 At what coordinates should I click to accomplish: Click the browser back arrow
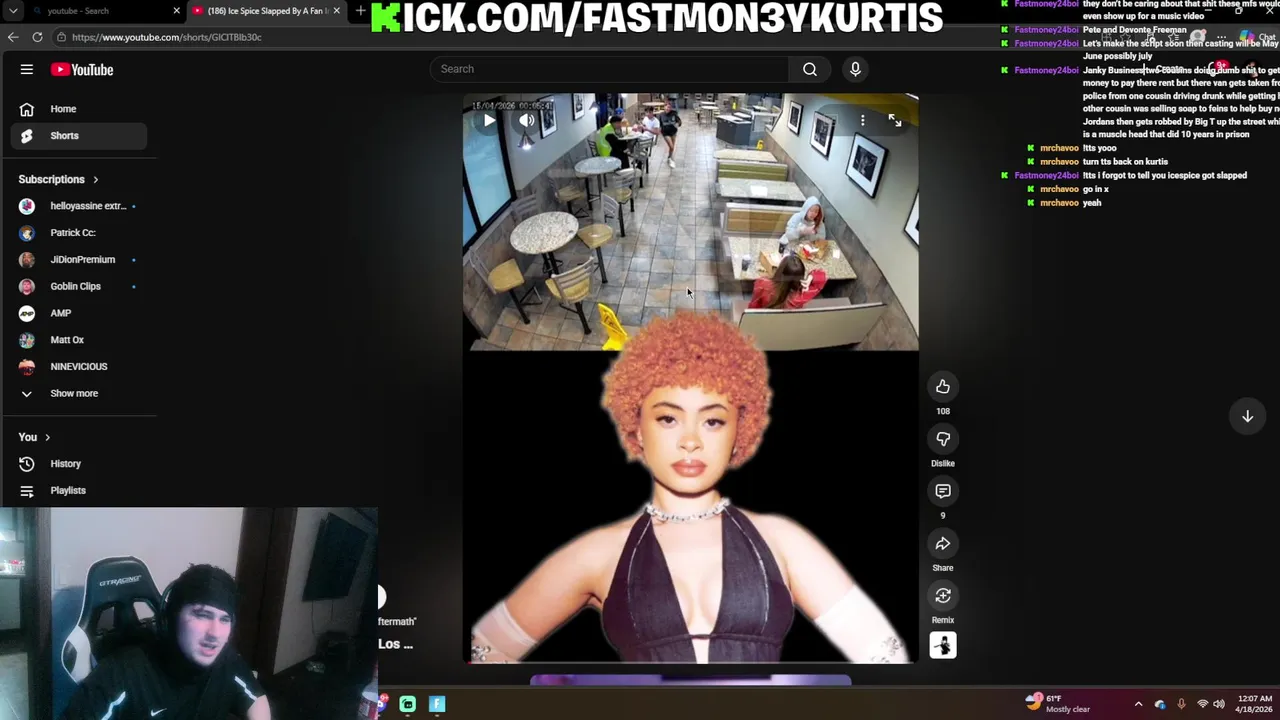coord(13,37)
